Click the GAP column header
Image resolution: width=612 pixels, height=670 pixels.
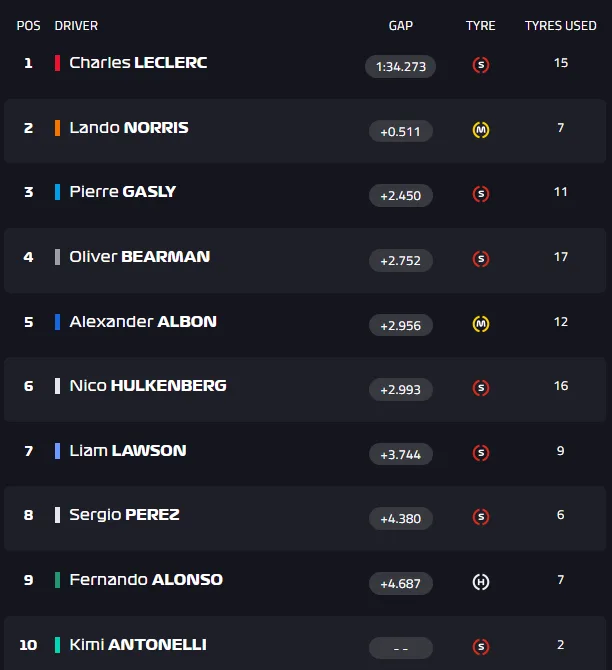pos(400,26)
